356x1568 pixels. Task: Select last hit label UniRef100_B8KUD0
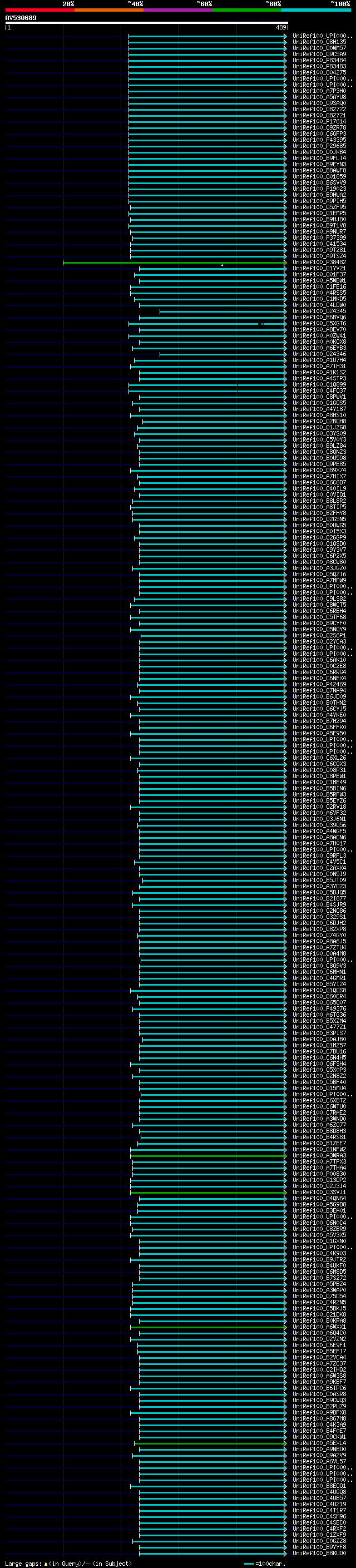tap(319, 1553)
